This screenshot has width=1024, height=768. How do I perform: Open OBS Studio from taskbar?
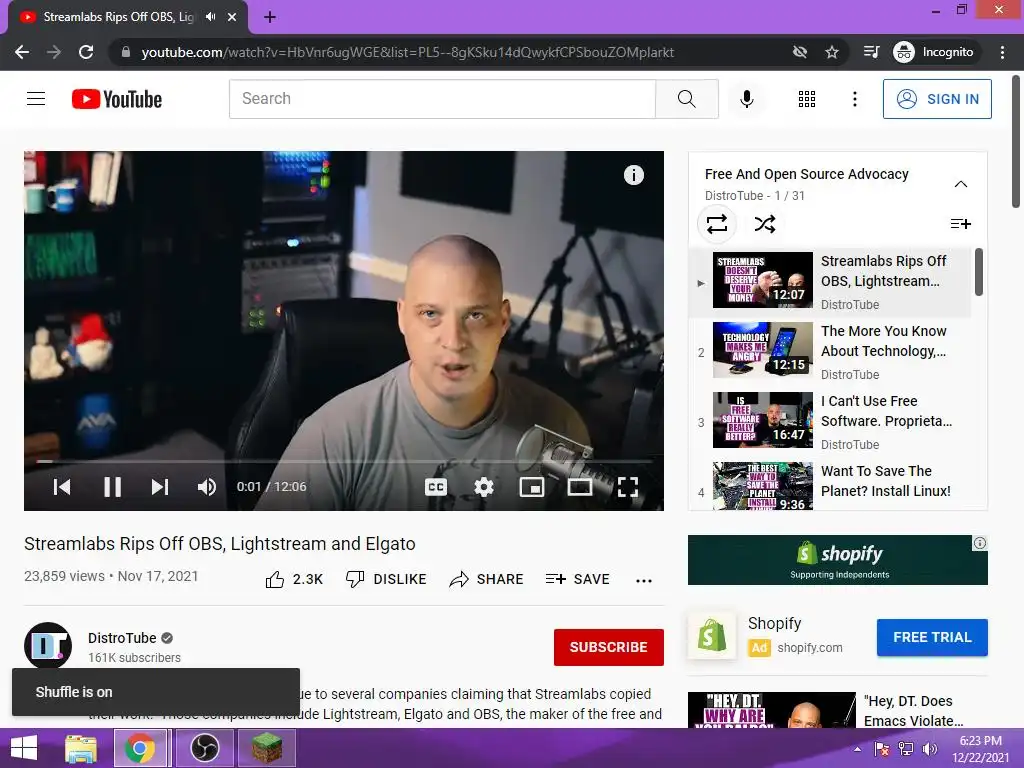tap(205, 748)
